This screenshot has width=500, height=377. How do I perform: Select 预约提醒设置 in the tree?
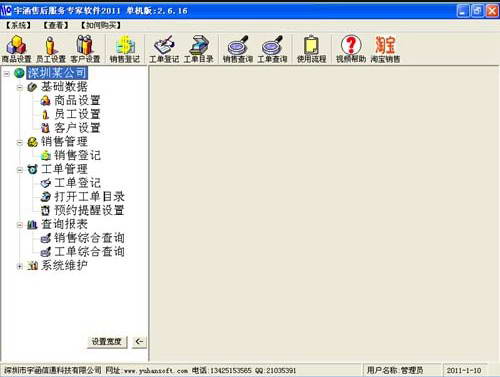pos(89,210)
